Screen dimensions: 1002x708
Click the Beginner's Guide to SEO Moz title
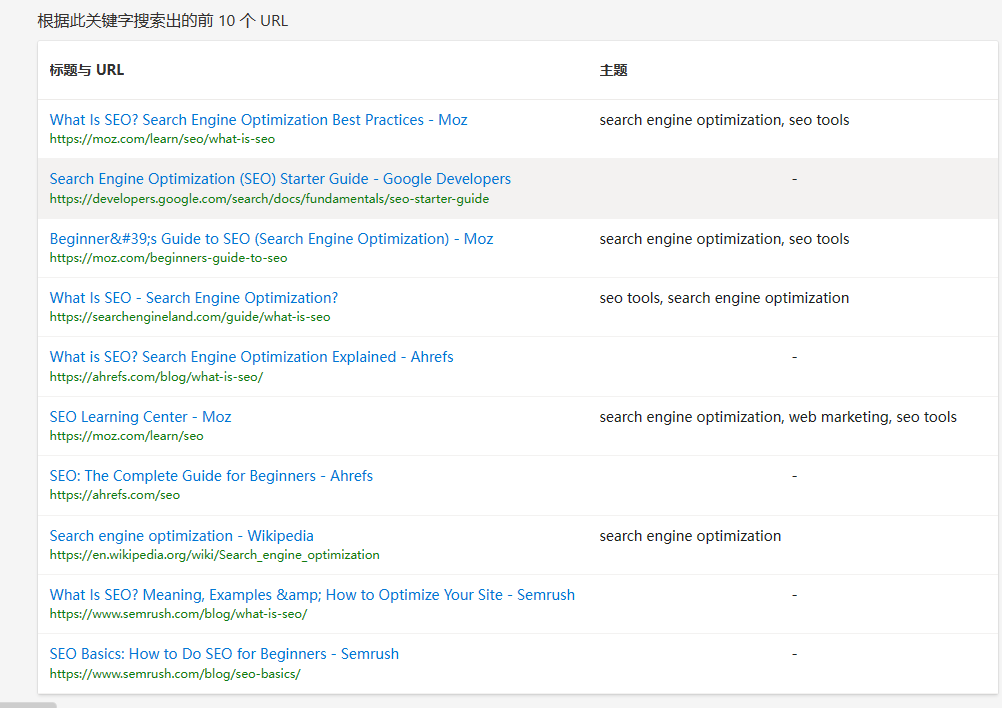pos(271,239)
